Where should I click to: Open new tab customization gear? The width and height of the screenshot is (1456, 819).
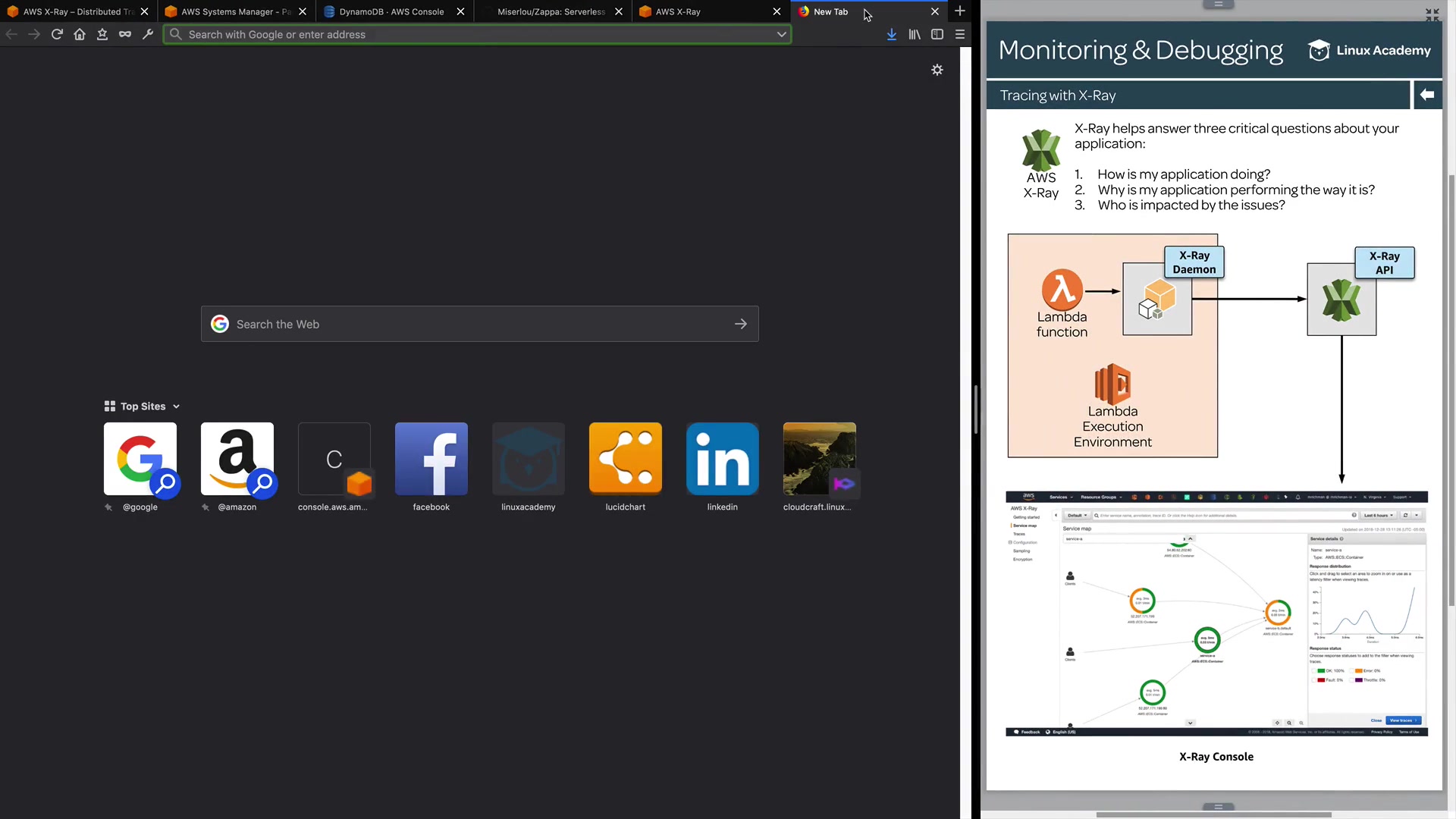(x=937, y=70)
